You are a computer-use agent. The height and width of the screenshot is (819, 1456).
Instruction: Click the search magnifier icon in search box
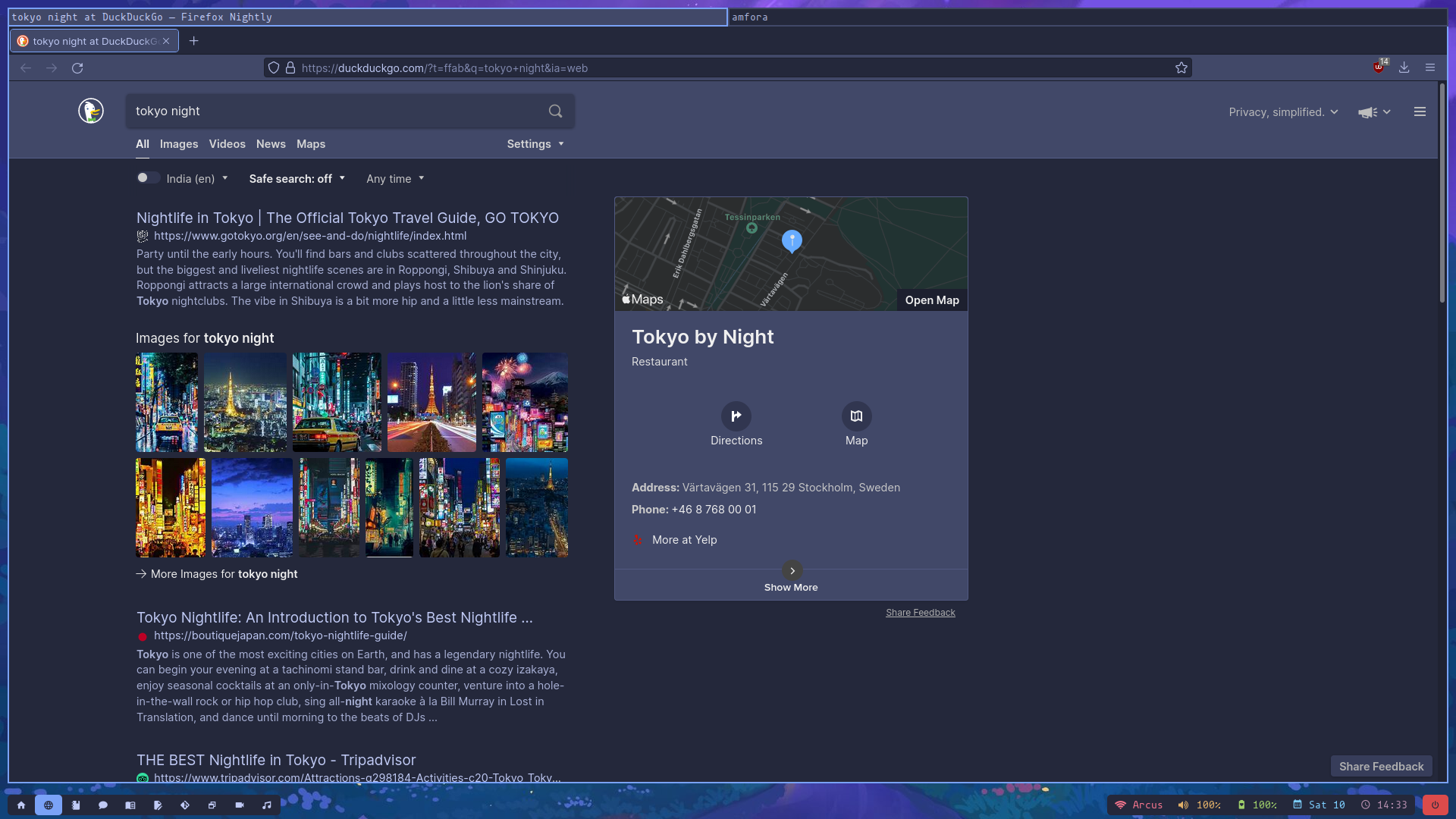(556, 111)
